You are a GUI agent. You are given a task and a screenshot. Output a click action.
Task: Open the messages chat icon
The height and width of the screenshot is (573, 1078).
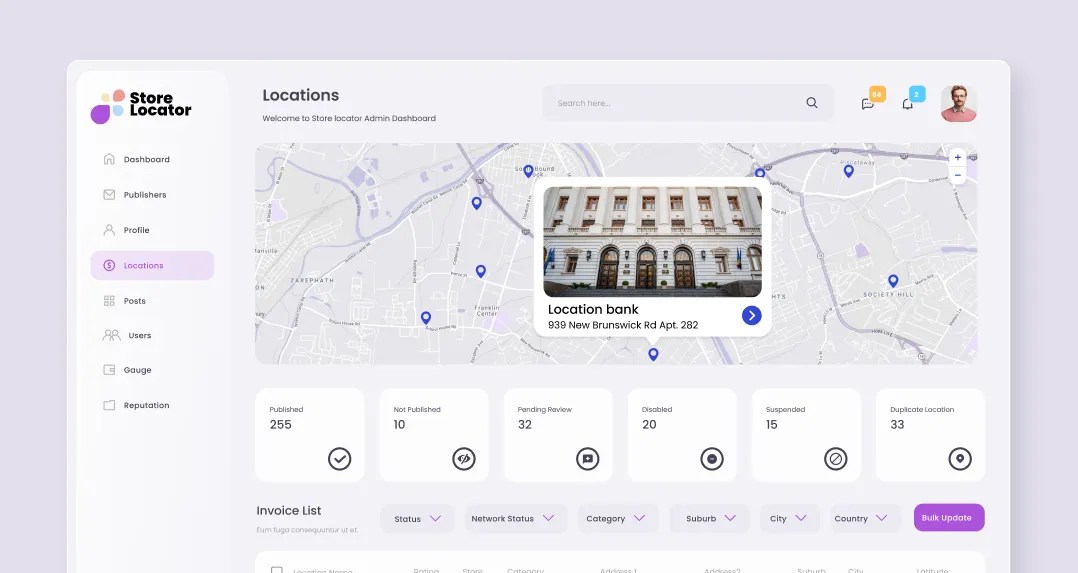[x=868, y=104]
